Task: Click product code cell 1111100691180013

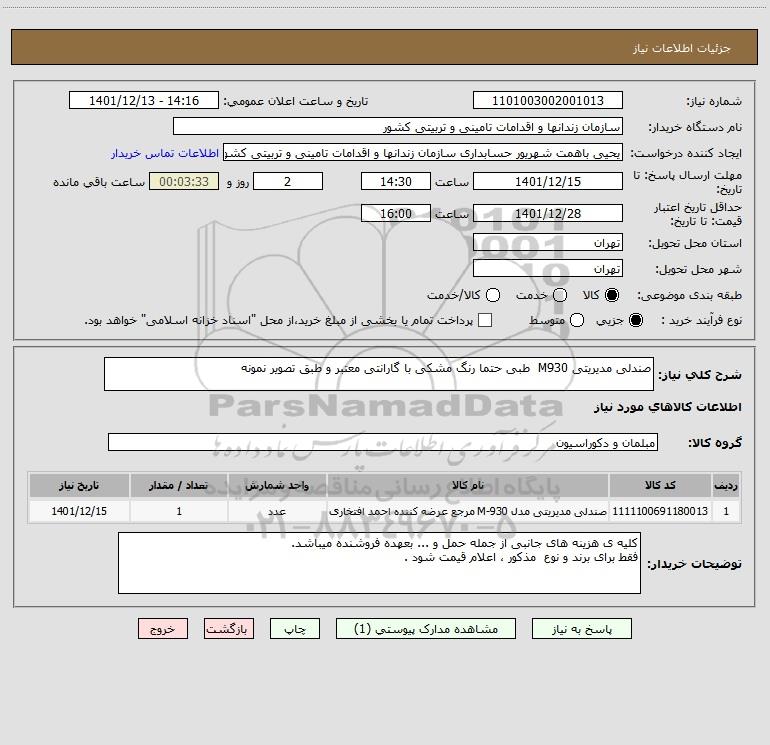Action: pos(660,511)
